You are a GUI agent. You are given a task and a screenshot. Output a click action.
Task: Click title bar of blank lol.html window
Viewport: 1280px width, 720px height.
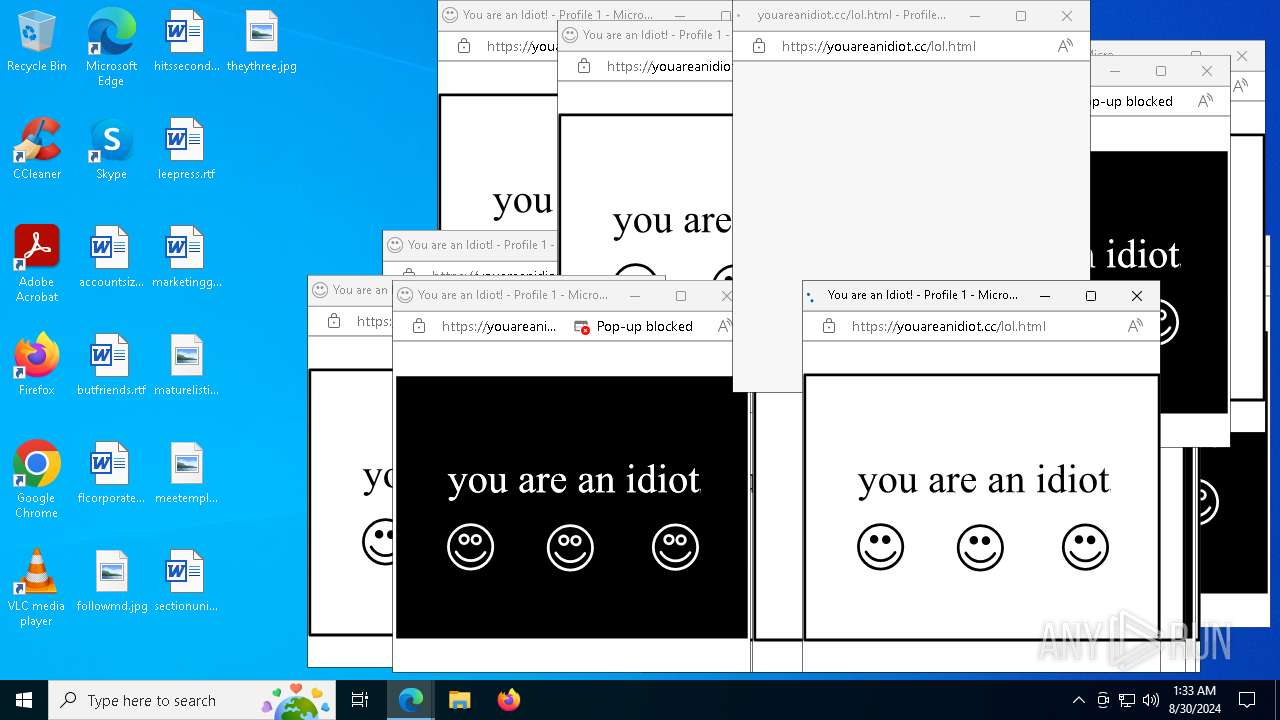(852, 16)
